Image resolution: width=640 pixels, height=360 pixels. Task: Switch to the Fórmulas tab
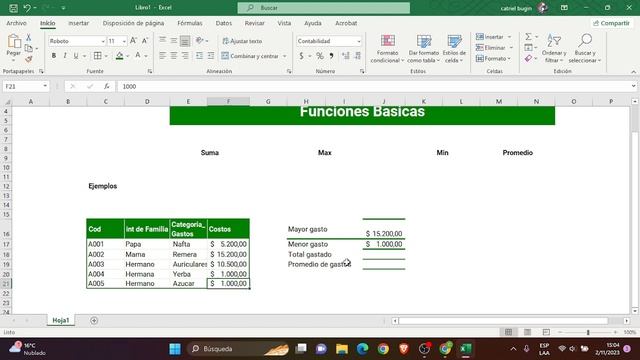pos(190,23)
